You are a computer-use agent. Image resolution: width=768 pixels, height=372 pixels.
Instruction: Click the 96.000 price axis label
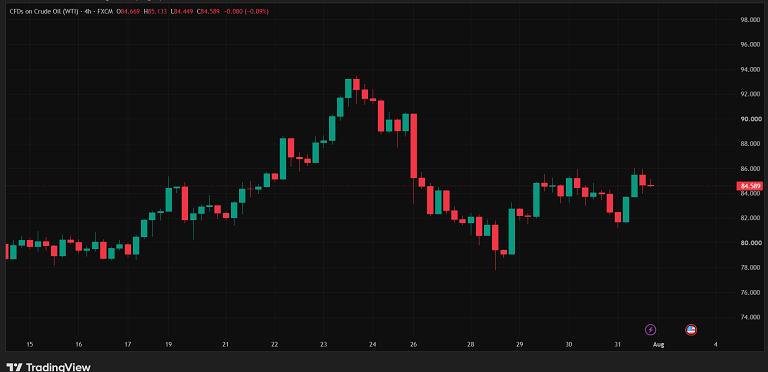750,45
